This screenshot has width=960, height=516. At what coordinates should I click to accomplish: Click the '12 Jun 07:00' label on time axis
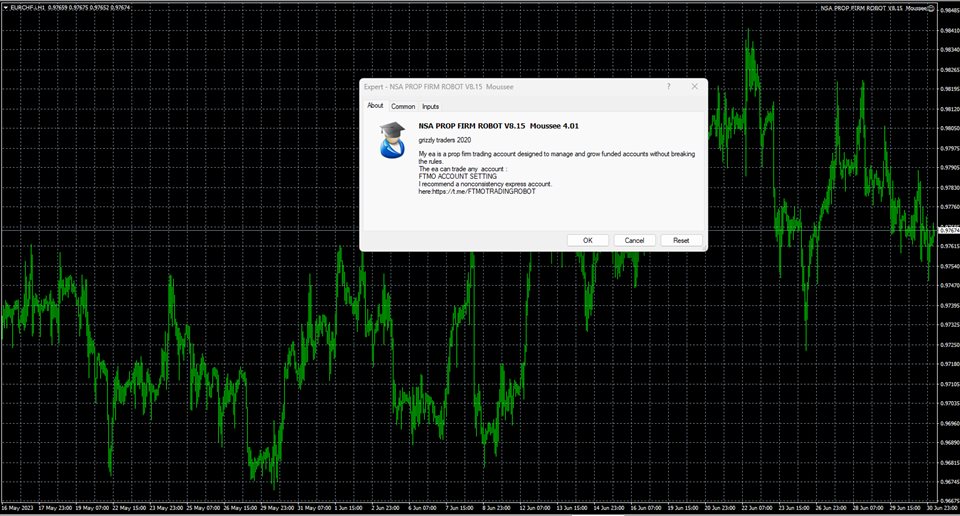536,507
